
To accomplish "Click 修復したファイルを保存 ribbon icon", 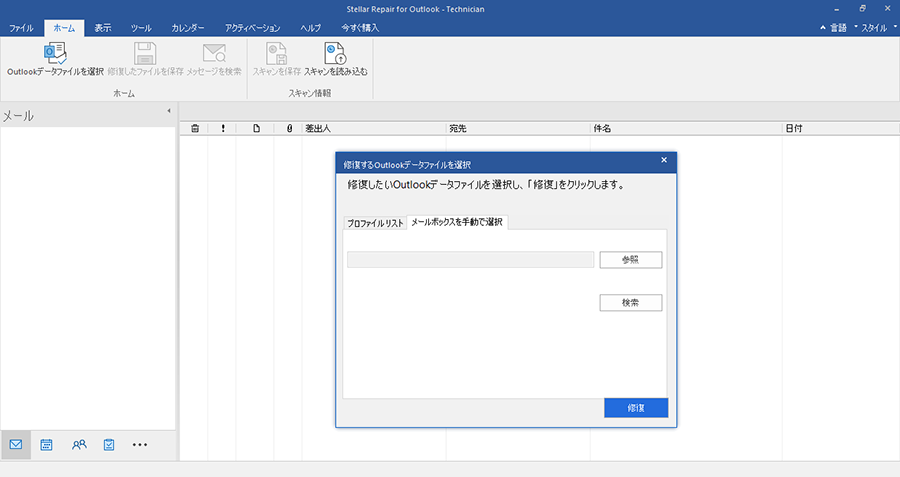I will click(x=145, y=53).
